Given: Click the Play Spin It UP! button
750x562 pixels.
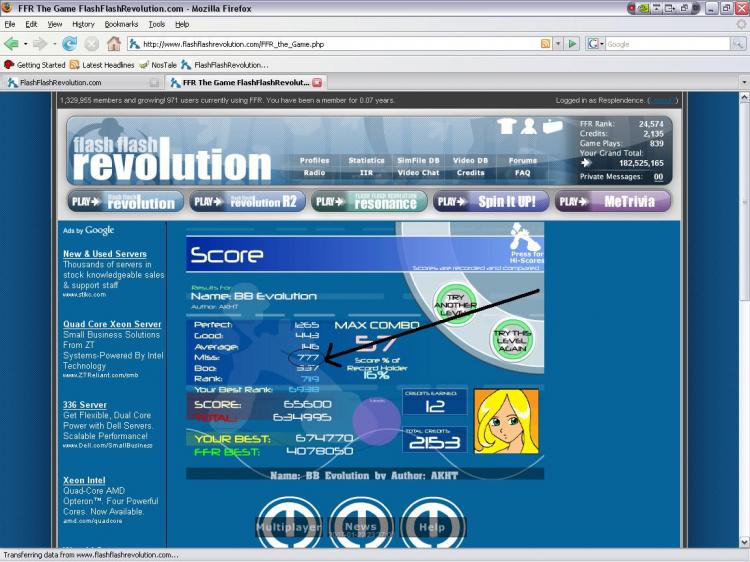Looking at the screenshot, I should 490,201.
